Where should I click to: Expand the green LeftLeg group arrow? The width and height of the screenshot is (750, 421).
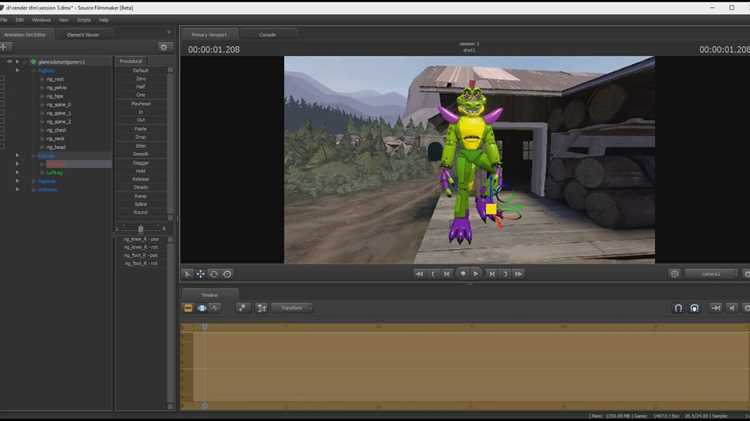(x=17, y=173)
